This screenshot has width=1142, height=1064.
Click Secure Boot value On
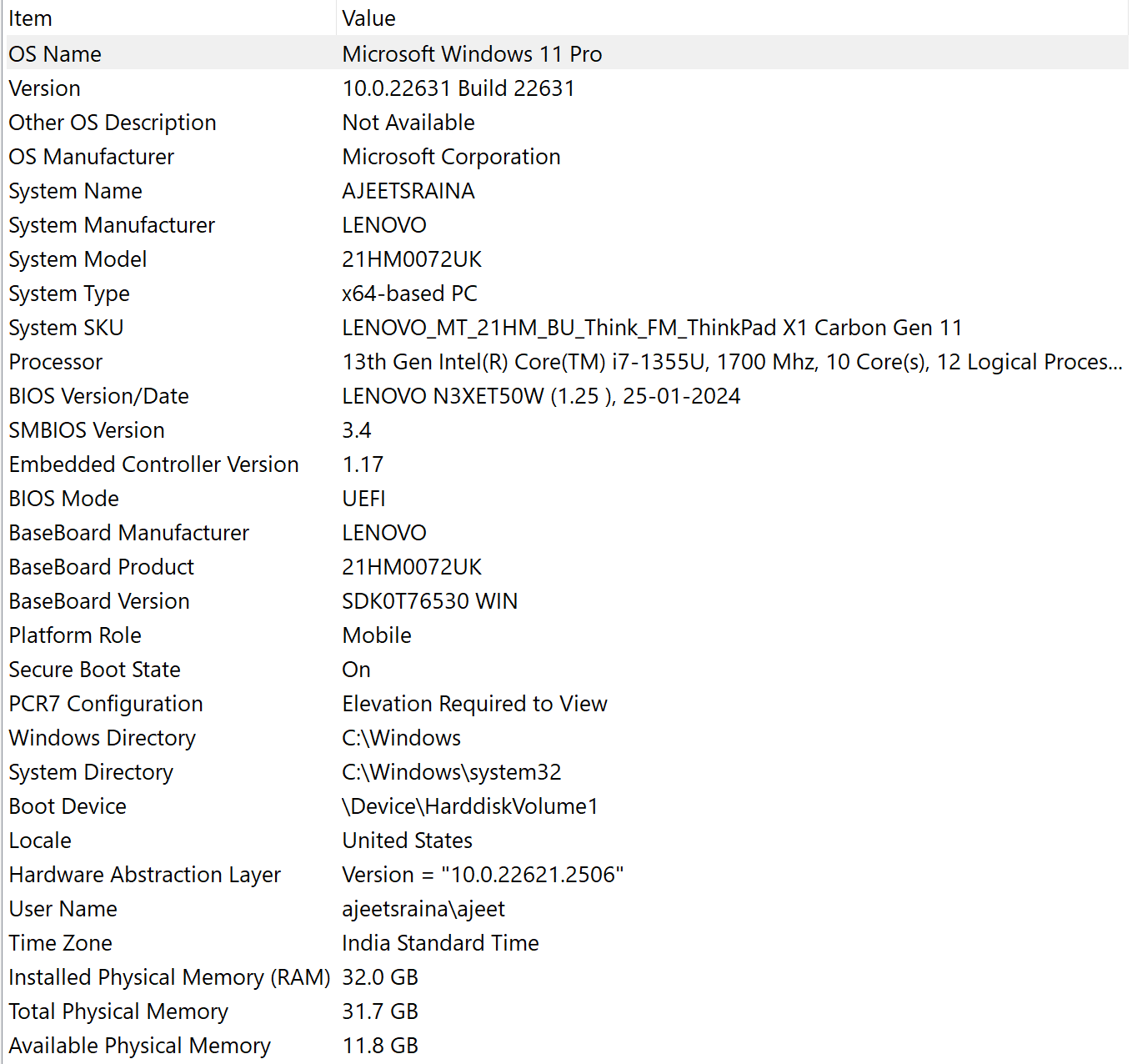[x=357, y=670]
